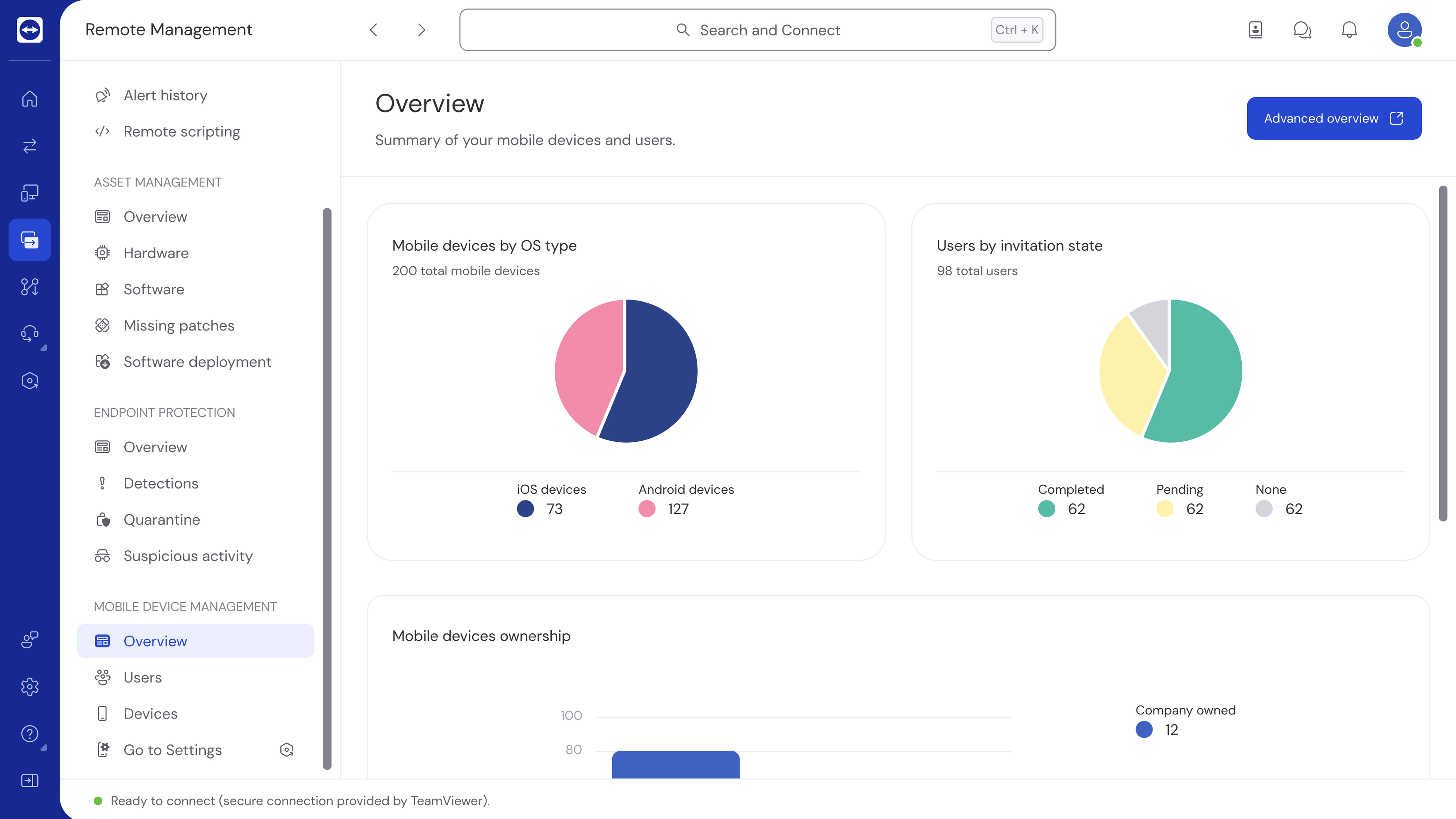Select the remote support headset icon
The height and width of the screenshot is (819, 1456).
29,334
